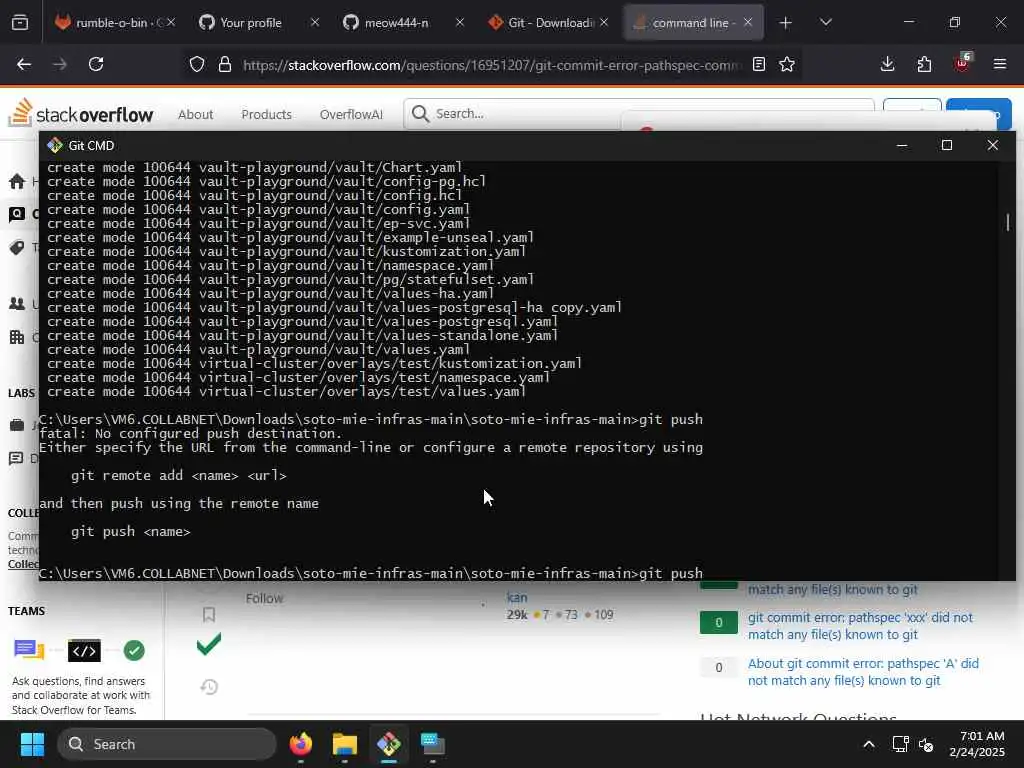Click the Jobs briefcase icon under LABS
Image resolution: width=1024 pixels, height=768 pixels.
coord(17,425)
